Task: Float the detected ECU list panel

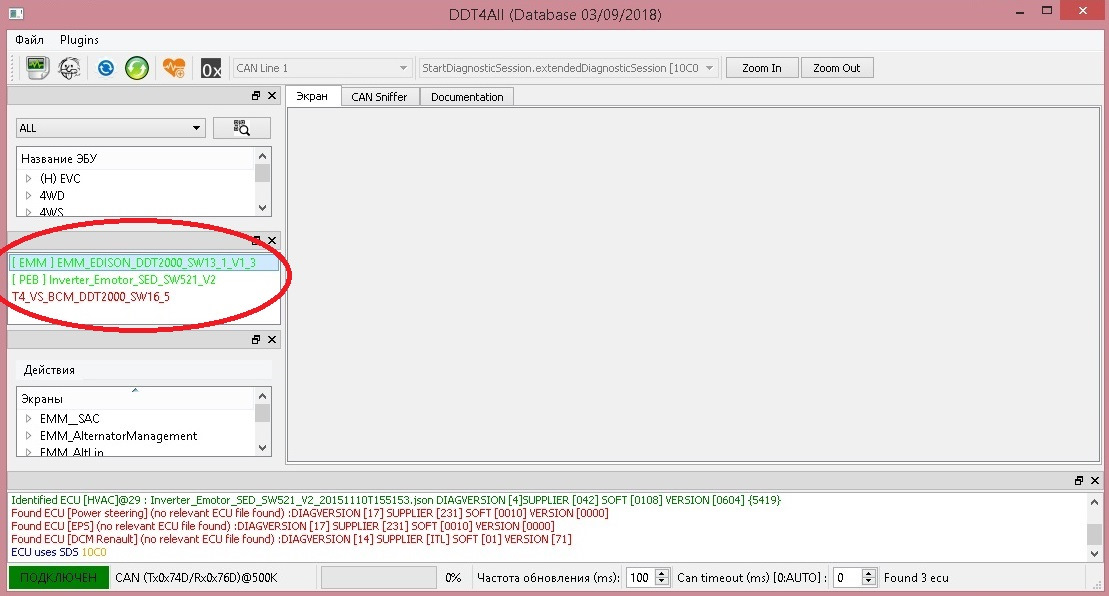Action: (x=256, y=240)
